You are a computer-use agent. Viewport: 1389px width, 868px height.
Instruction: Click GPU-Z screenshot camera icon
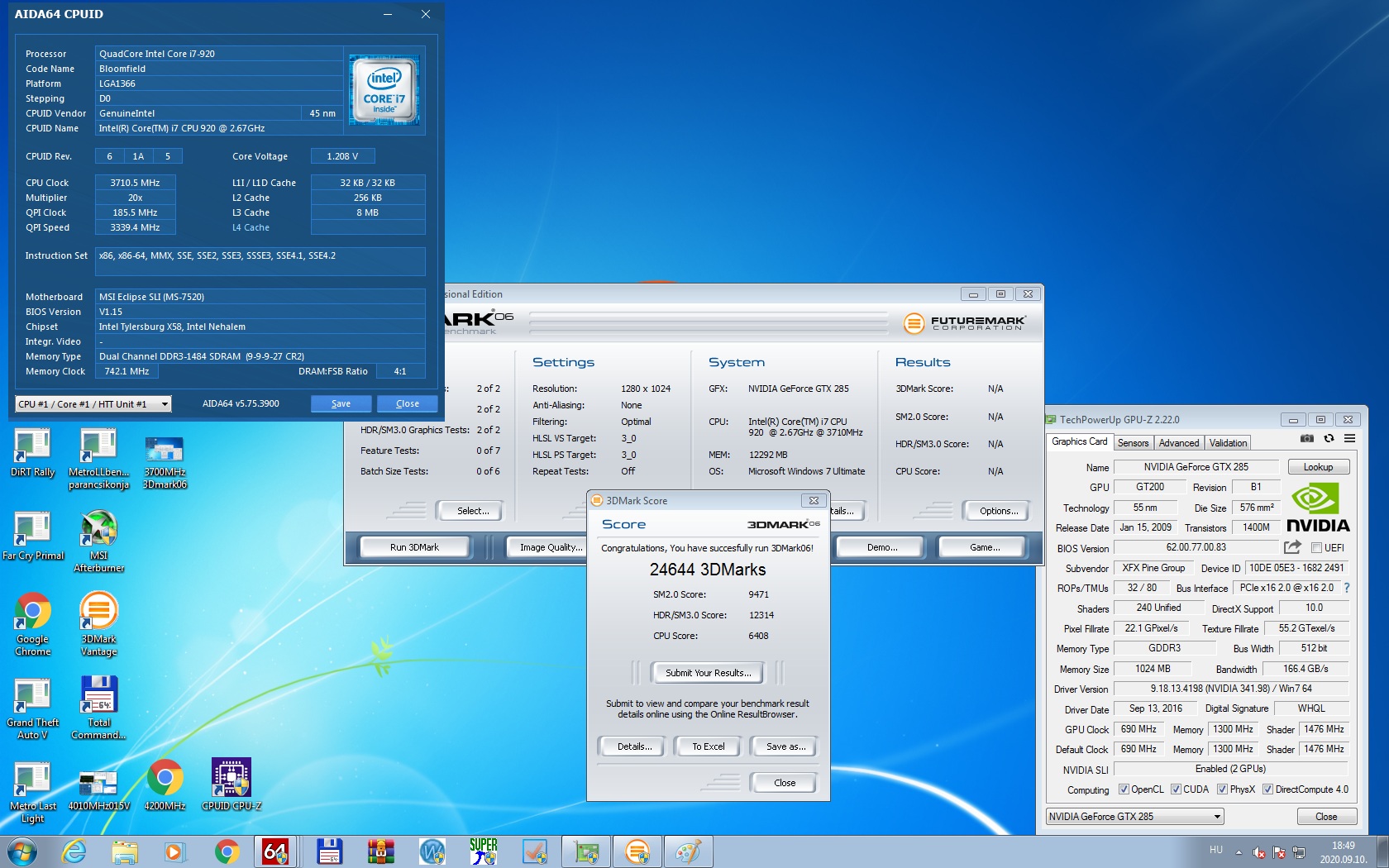[1306, 439]
